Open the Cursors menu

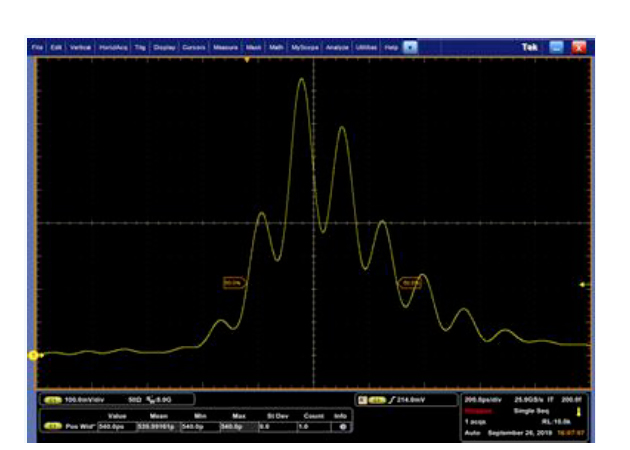click(x=194, y=47)
